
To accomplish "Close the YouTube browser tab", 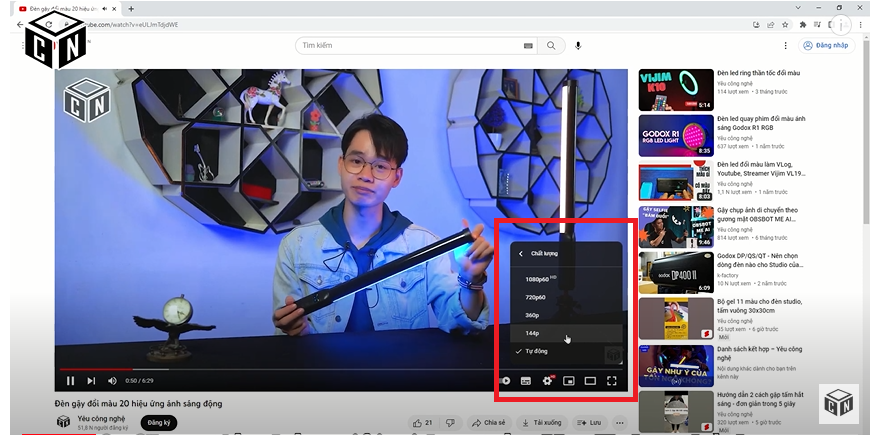I will 115,9.
